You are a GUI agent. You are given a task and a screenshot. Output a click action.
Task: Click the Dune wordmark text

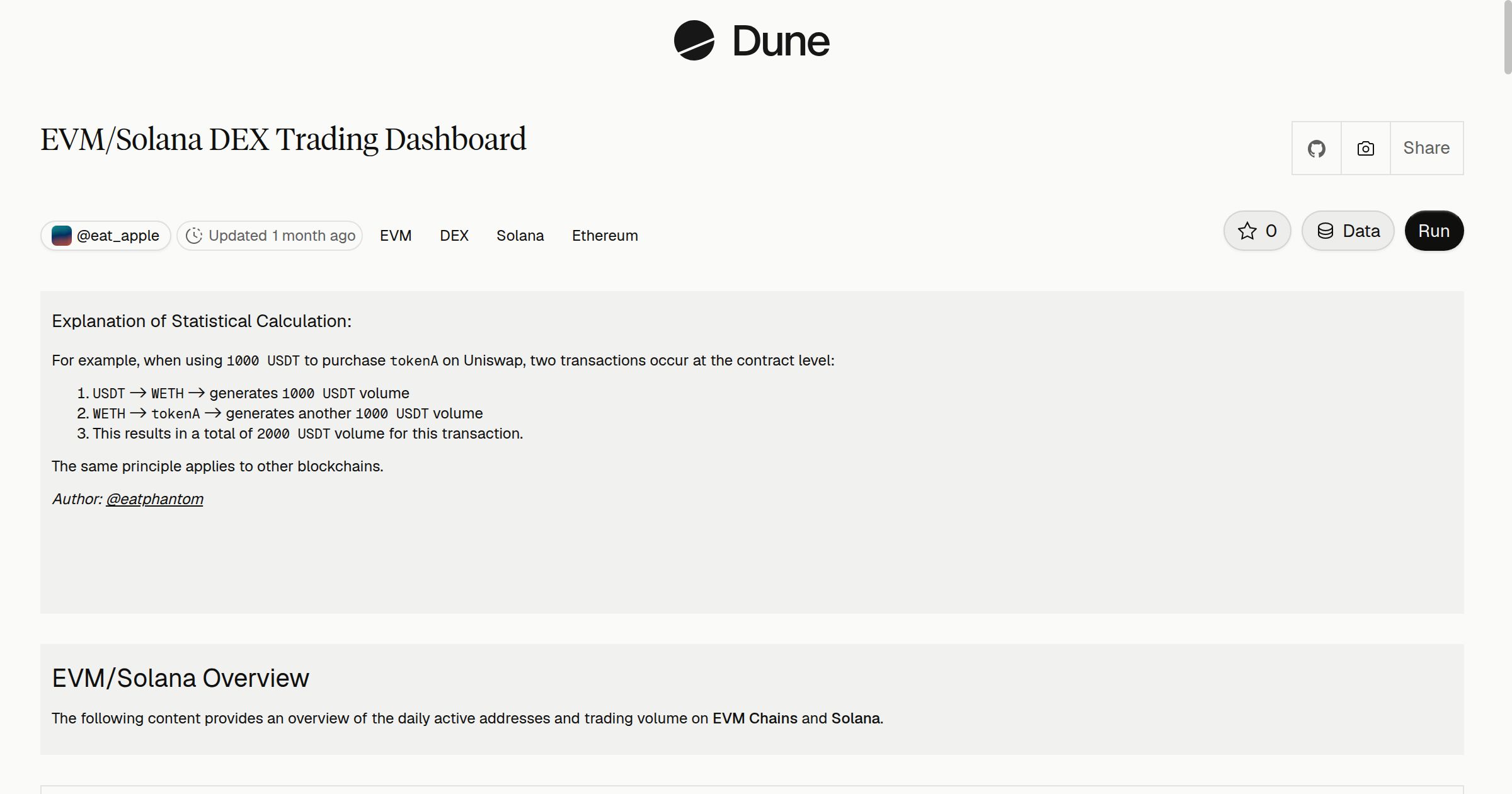tap(781, 41)
